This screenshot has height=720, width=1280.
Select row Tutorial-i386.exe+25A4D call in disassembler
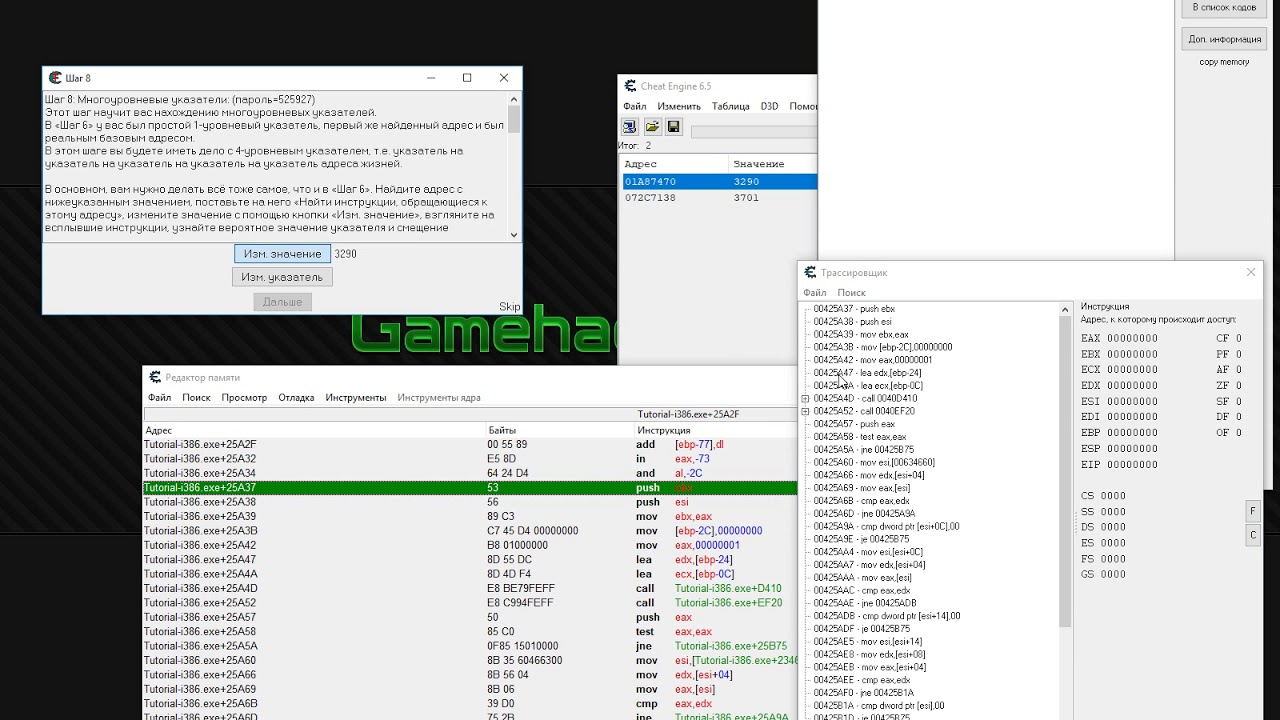pyautogui.click(x=470, y=589)
